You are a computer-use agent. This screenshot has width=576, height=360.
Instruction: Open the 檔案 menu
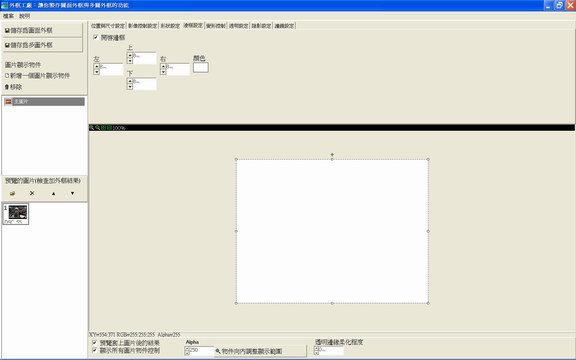(x=8, y=16)
